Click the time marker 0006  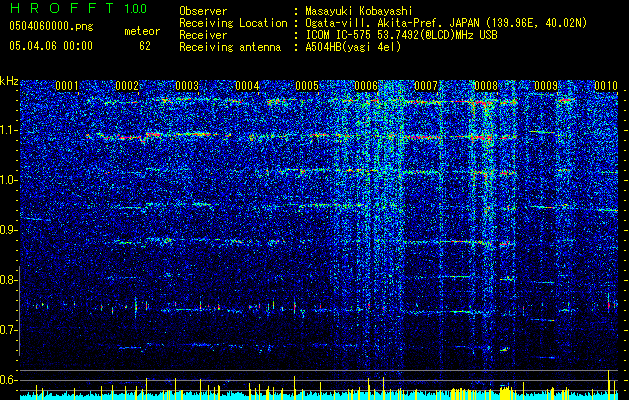tap(366, 86)
